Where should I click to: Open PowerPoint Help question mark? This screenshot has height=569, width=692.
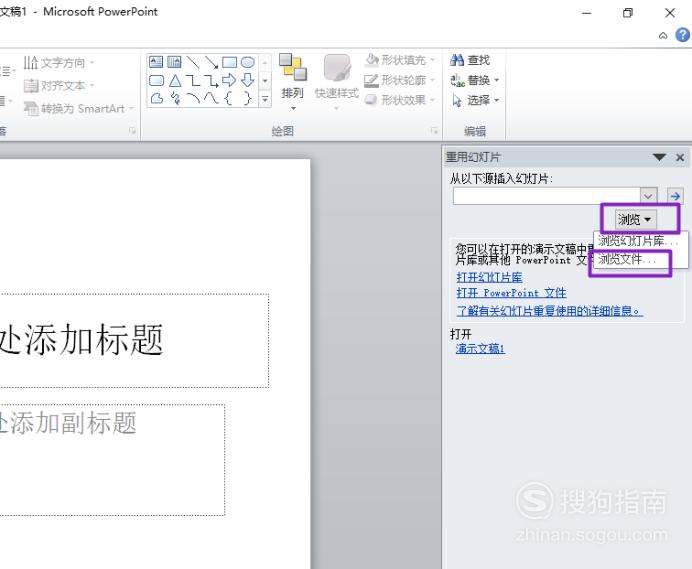point(682,34)
